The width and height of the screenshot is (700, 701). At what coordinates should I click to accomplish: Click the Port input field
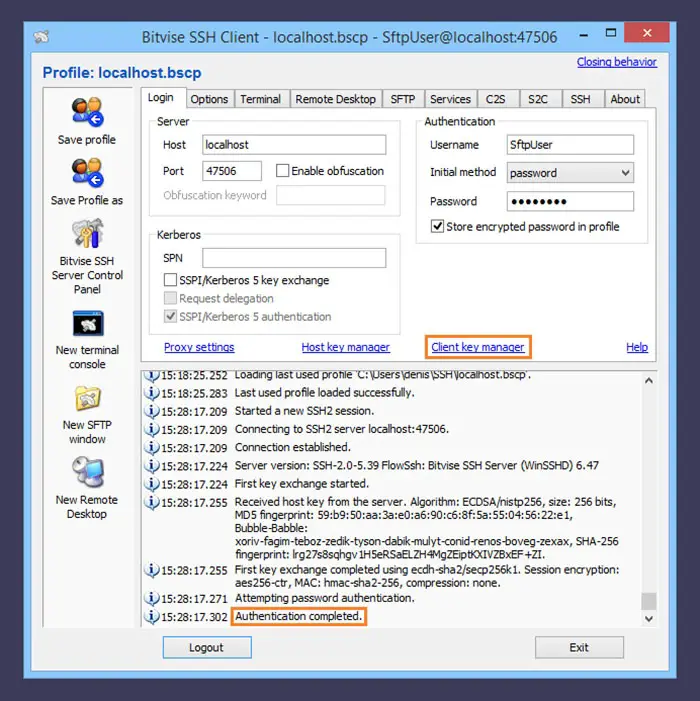click(232, 171)
